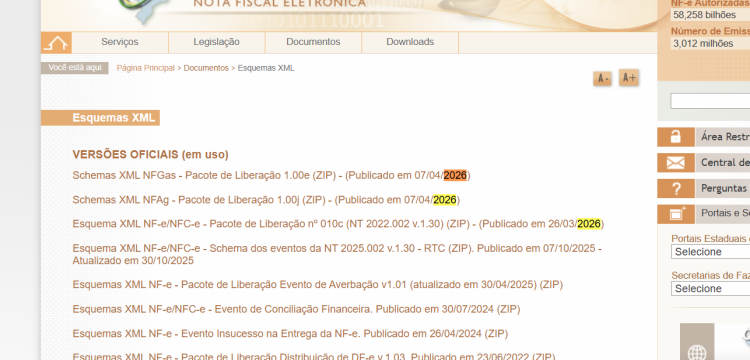Download Schemas XML NFAg Pacote 1.00j
This screenshot has height=360, width=750.
266,200
